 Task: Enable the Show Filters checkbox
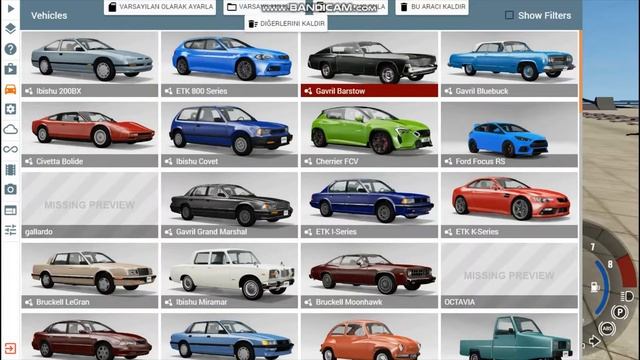[509, 15]
